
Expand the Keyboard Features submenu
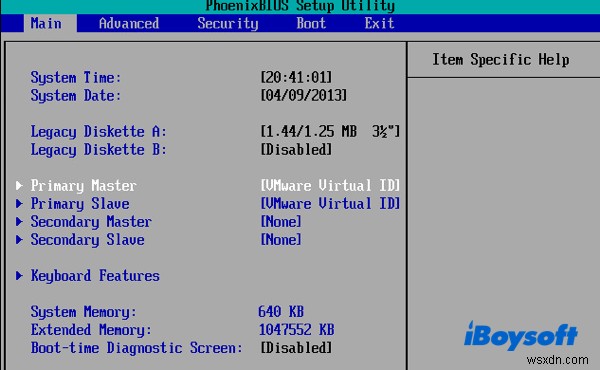click(95, 275)
